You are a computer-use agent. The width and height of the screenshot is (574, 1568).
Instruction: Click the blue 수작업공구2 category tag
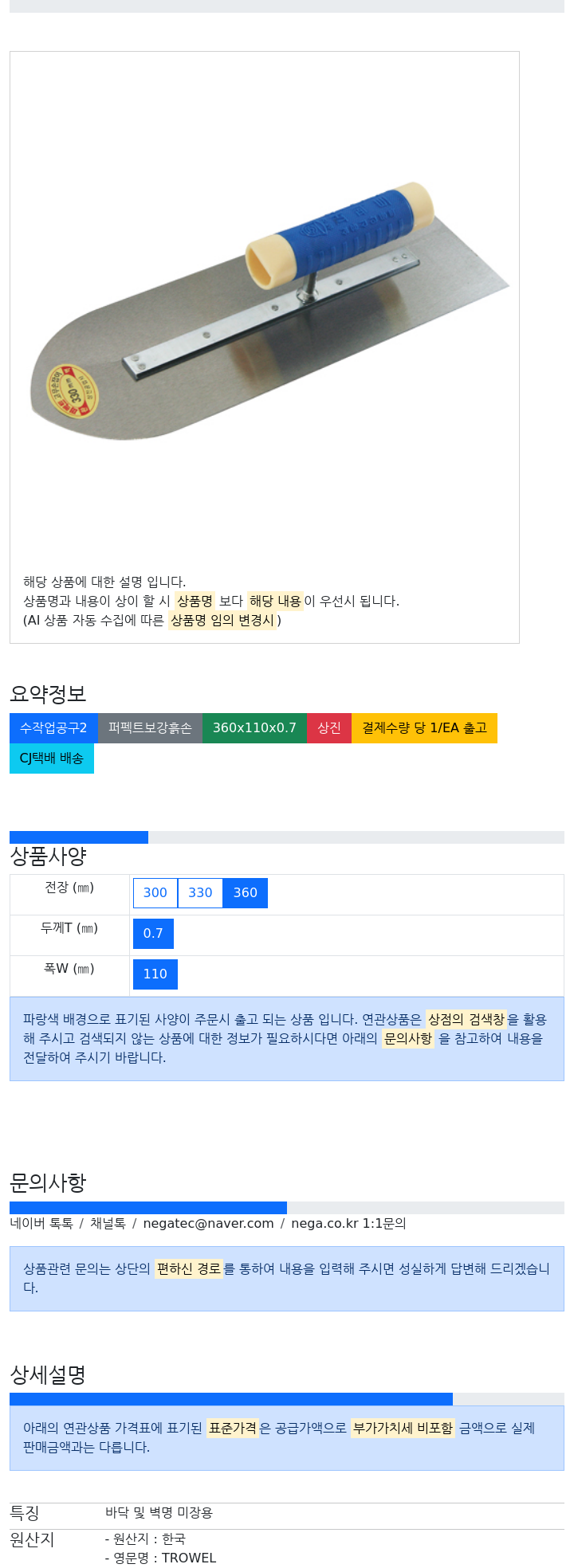coord(53,728)
